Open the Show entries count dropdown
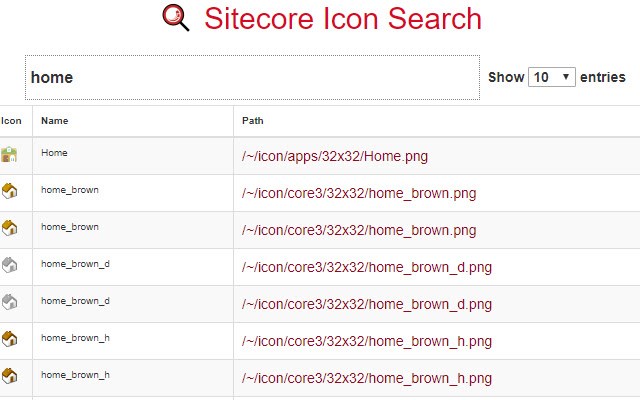 pos(552,77)
